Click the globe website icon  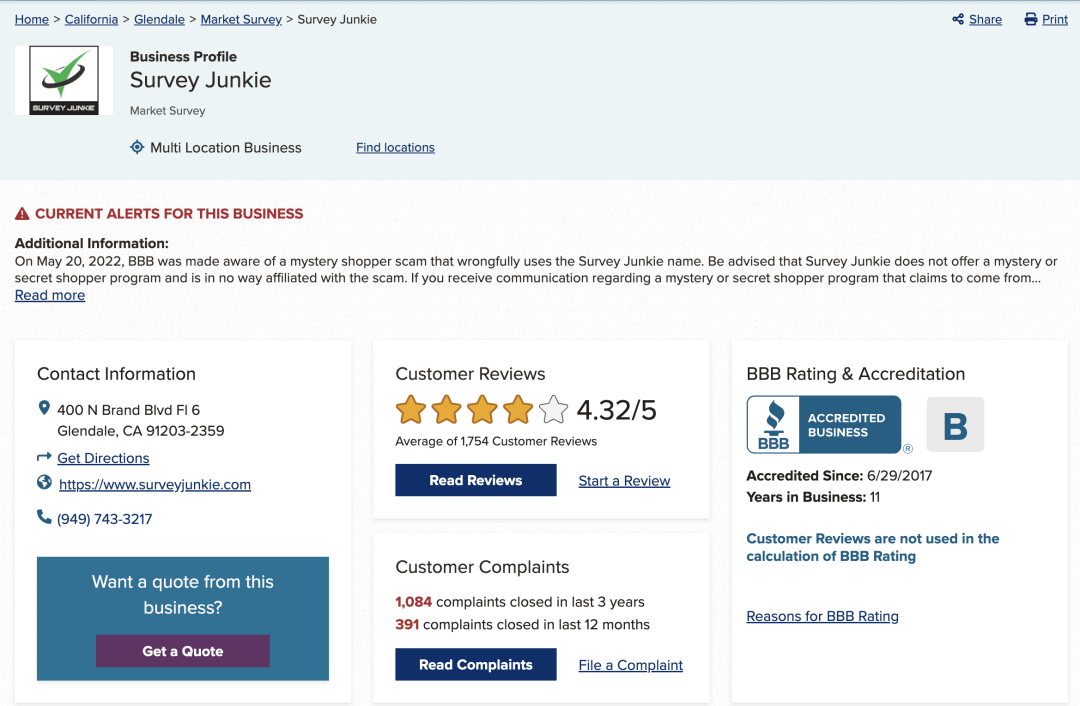(44, 483)
